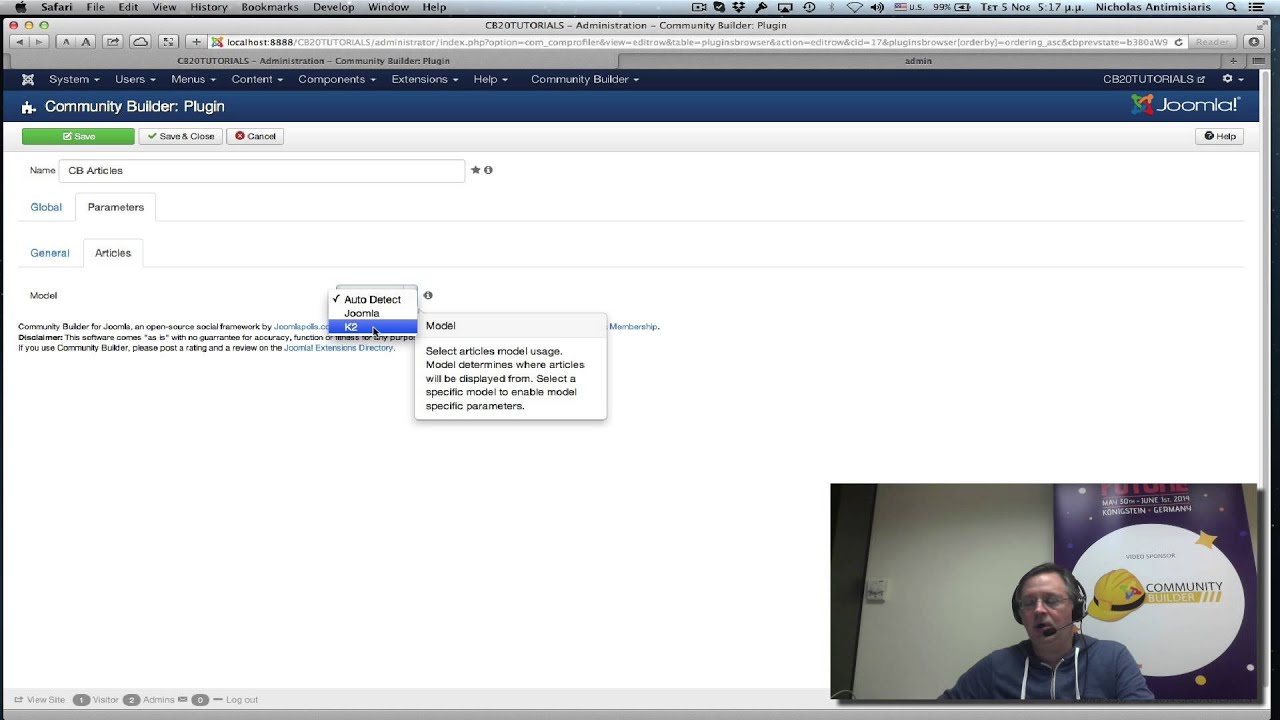Open Safari Develop menu
Screen dimensions: 1280x720
pos(334,7)
